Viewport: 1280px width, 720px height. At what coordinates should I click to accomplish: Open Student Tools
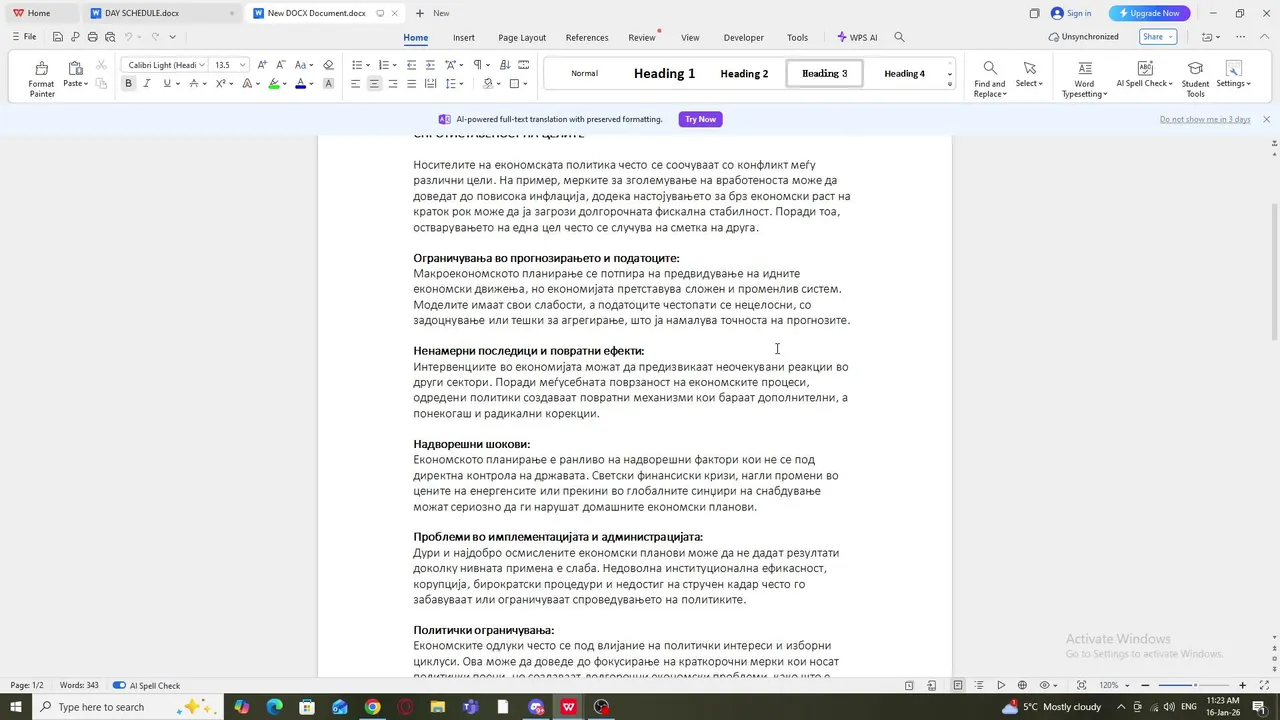click(x=1195, y=79)
